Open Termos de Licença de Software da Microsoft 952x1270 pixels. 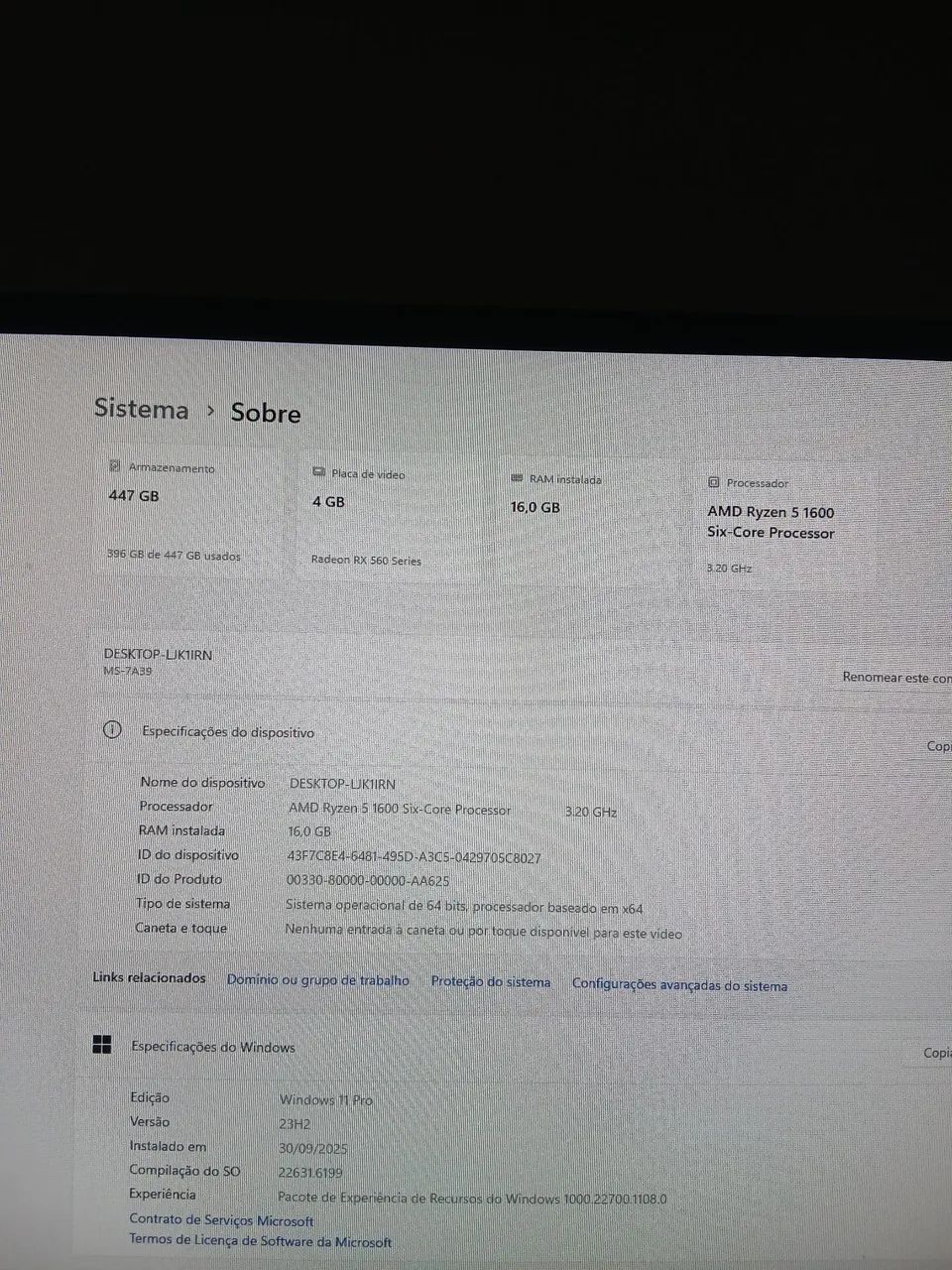click(260, 1240)
